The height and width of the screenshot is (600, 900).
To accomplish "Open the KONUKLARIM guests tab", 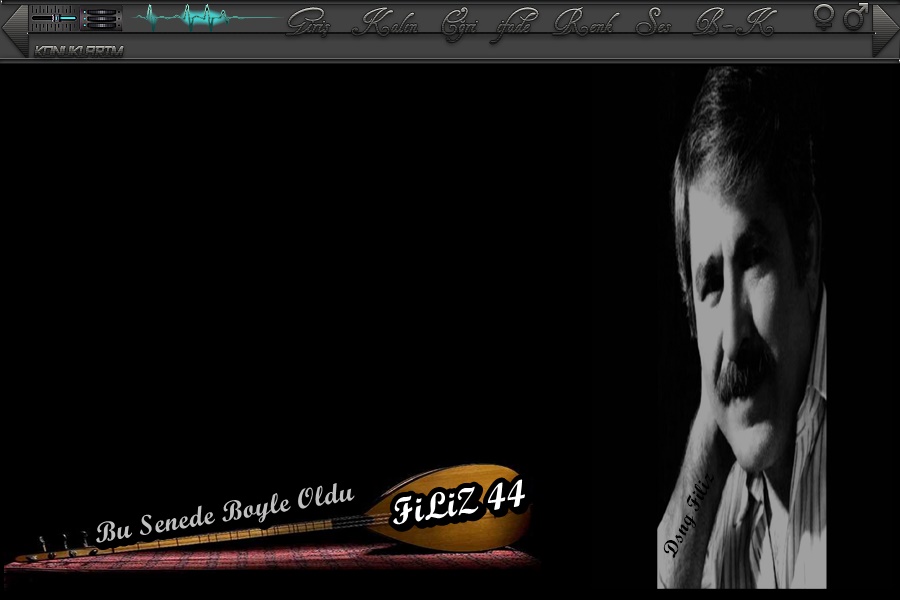I will (78, 50).
